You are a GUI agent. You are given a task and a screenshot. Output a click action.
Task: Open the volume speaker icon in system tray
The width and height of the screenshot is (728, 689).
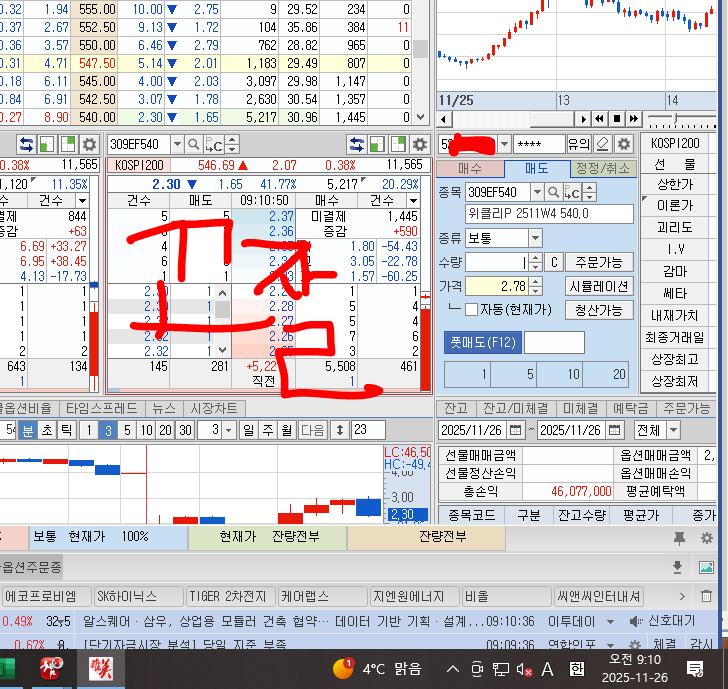point(524,669)
